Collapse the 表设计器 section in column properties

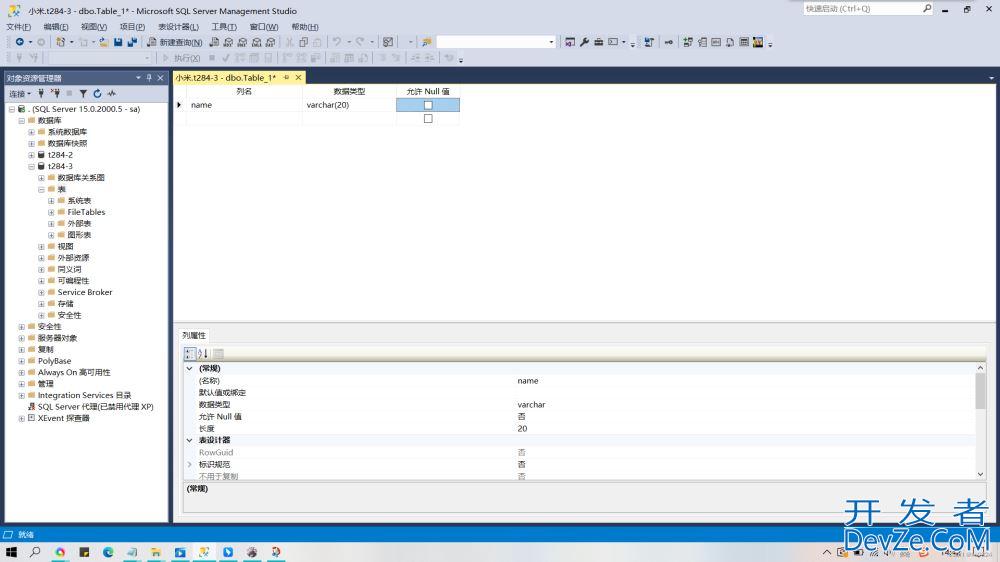(x=189, y=440)
